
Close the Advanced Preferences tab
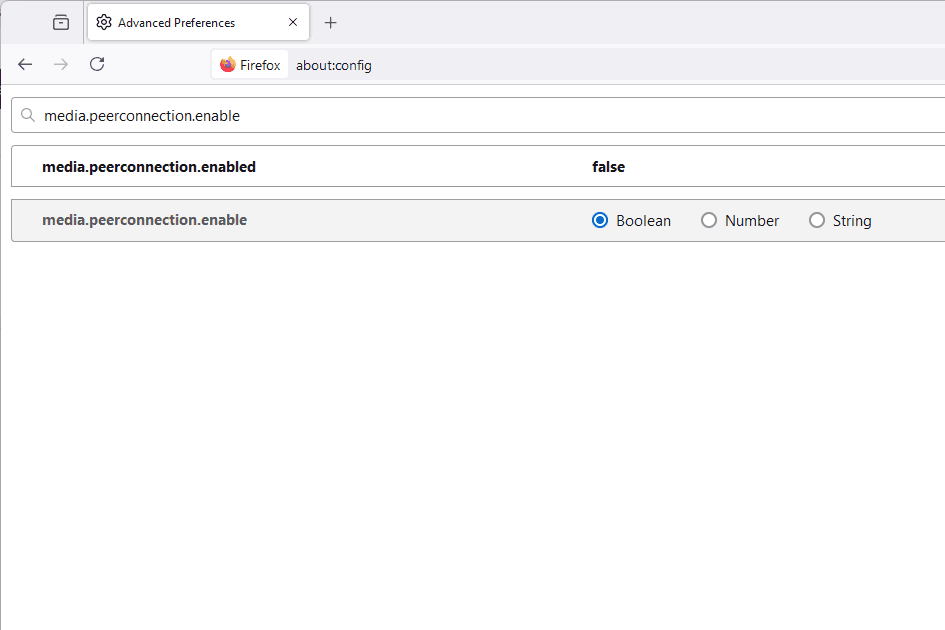pos(293,22)
